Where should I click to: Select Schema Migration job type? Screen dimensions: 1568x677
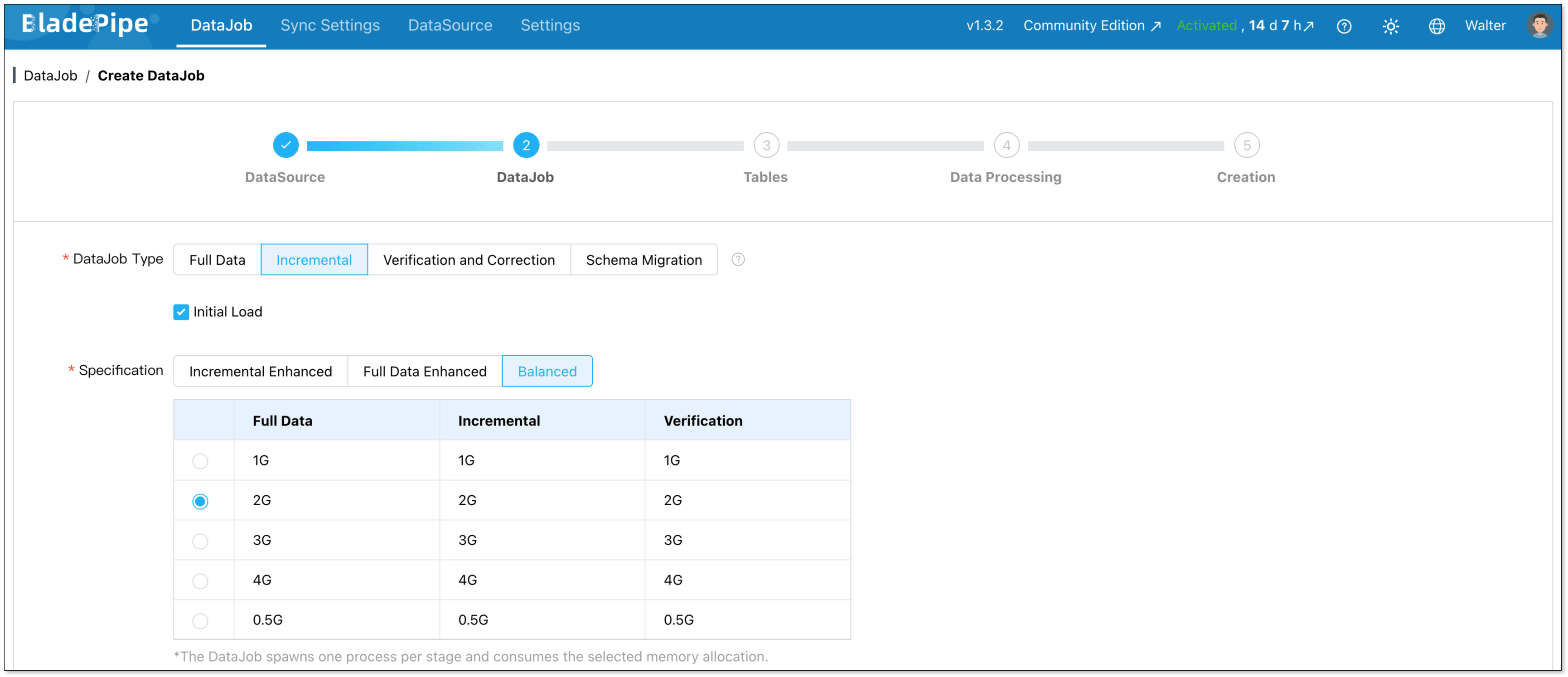(644, 260)
